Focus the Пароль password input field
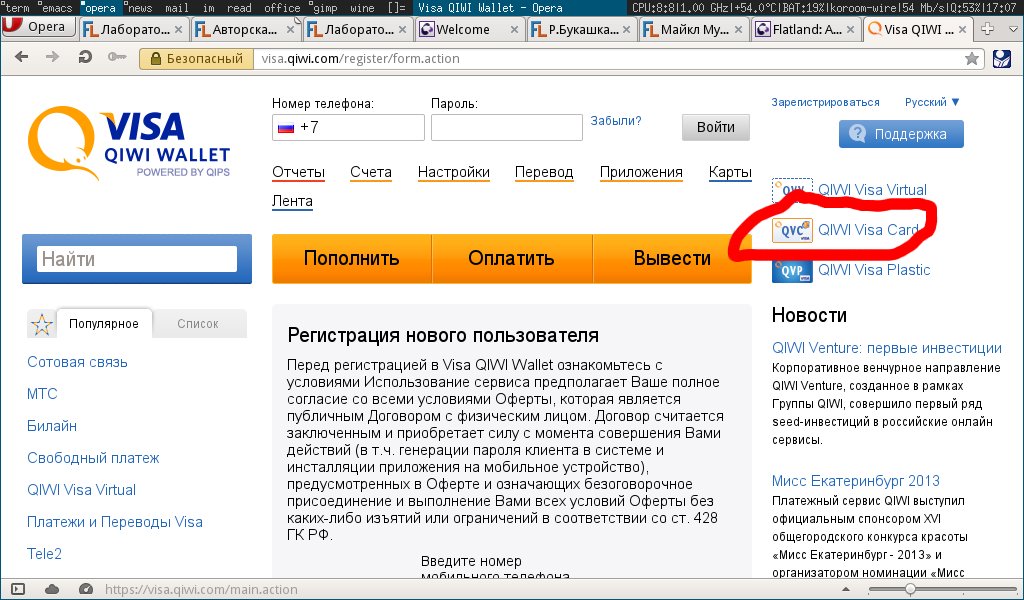This screenshot has width=1024, height=600. click(x=506, y=128)
